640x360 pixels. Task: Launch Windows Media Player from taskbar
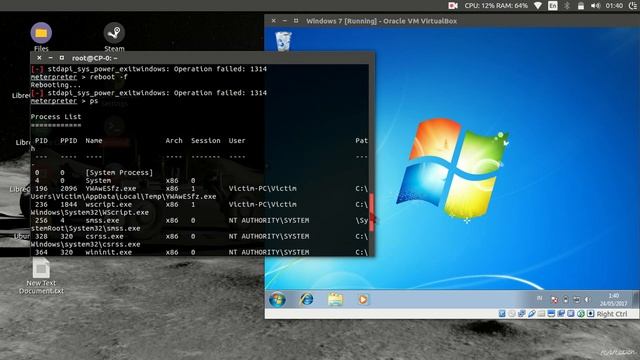coord(363,299)
